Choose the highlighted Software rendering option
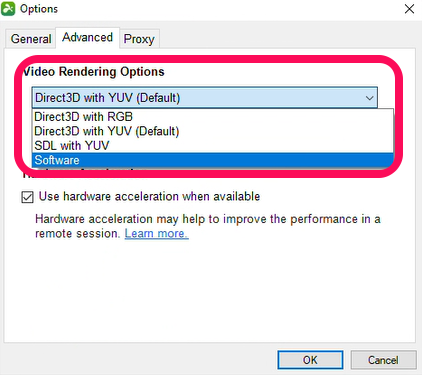This screenshot has height=375, width=422. tap(213, 160)
